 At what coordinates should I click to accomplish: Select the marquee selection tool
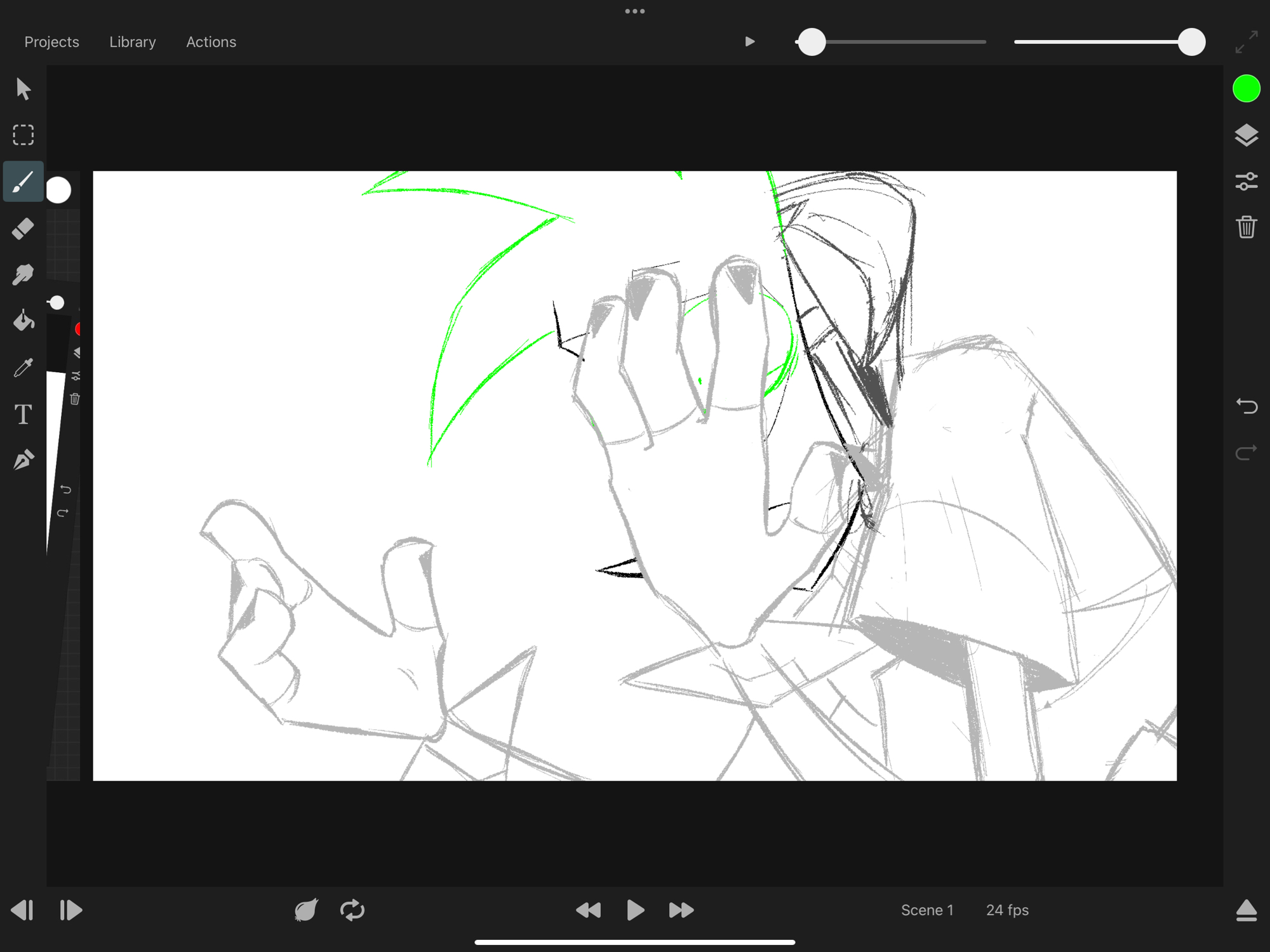23,135
